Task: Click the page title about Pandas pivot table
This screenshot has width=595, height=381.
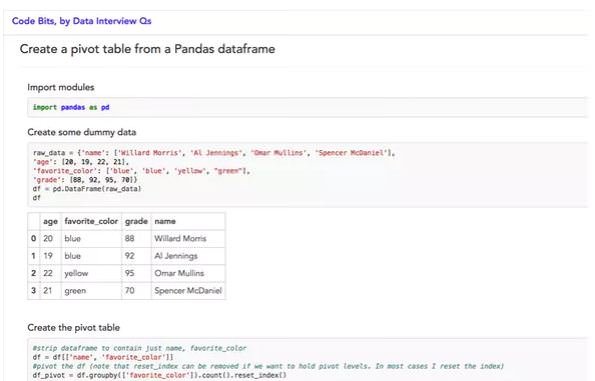Action: pyautogui.click(x=147, y=49)
